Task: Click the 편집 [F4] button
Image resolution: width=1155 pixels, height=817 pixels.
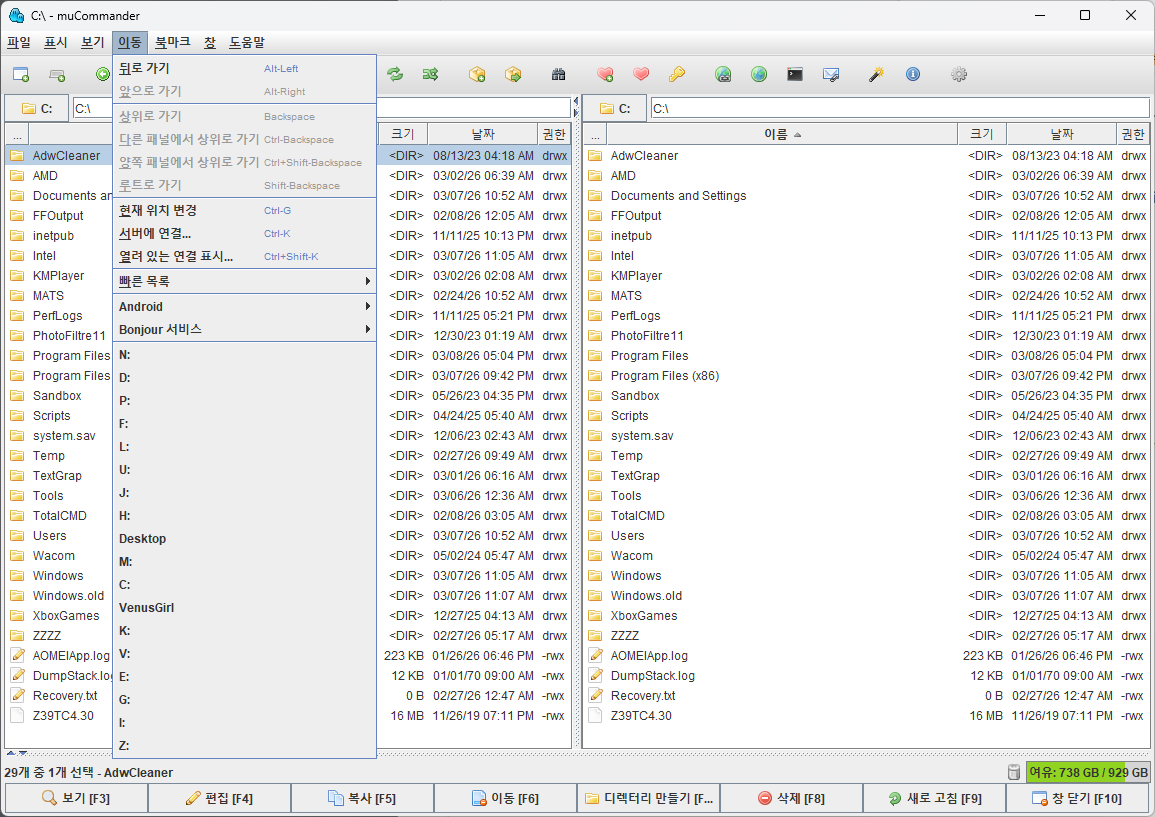Action: pyautogui.click(x=219, y=798)
